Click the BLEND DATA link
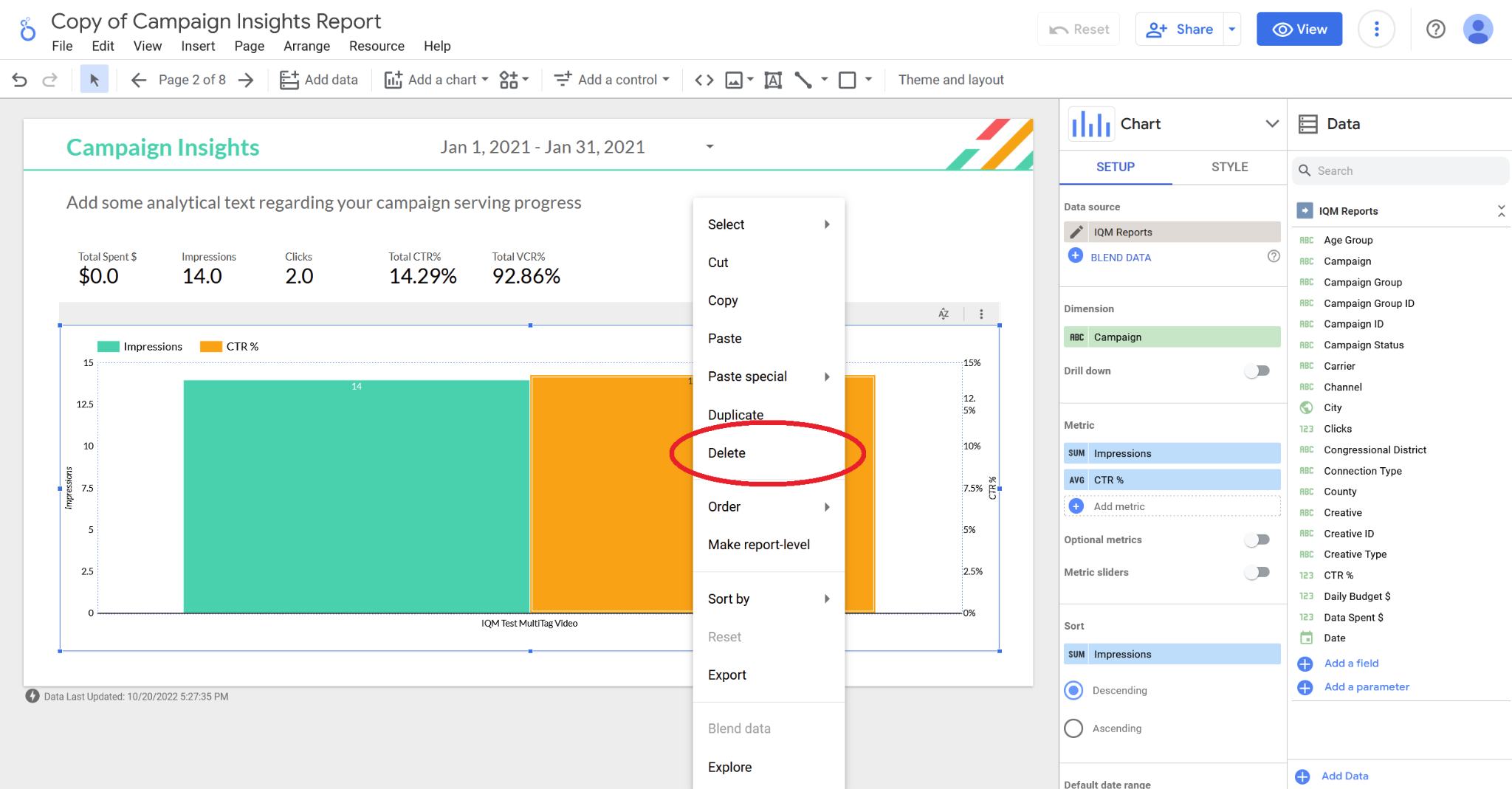 [1120, 258]
